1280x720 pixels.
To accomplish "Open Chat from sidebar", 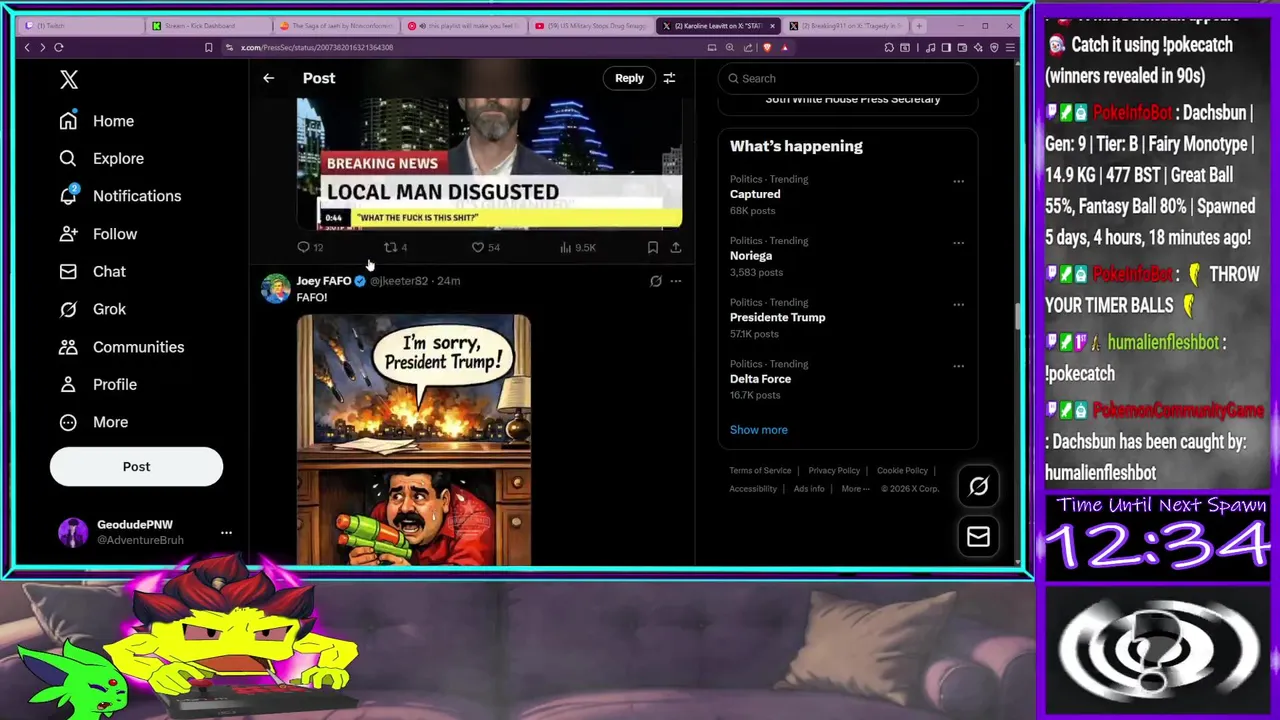I will [x=92, y=272].
